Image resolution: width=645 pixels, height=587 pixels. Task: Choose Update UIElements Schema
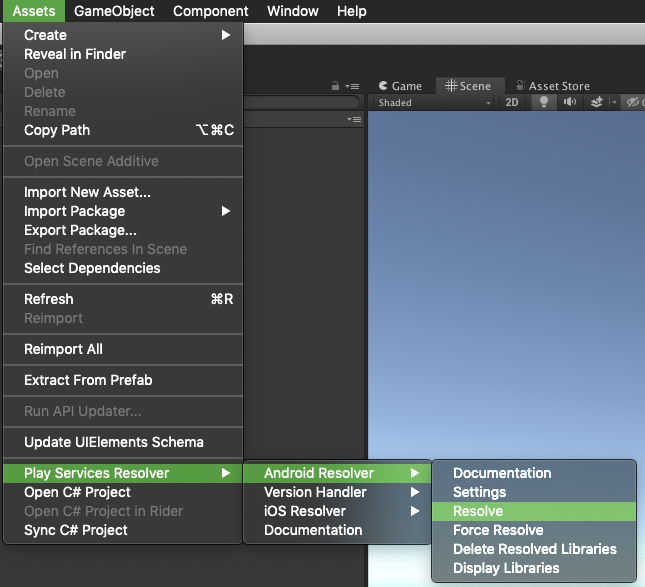pyautogui.click(x=123, y=442)
